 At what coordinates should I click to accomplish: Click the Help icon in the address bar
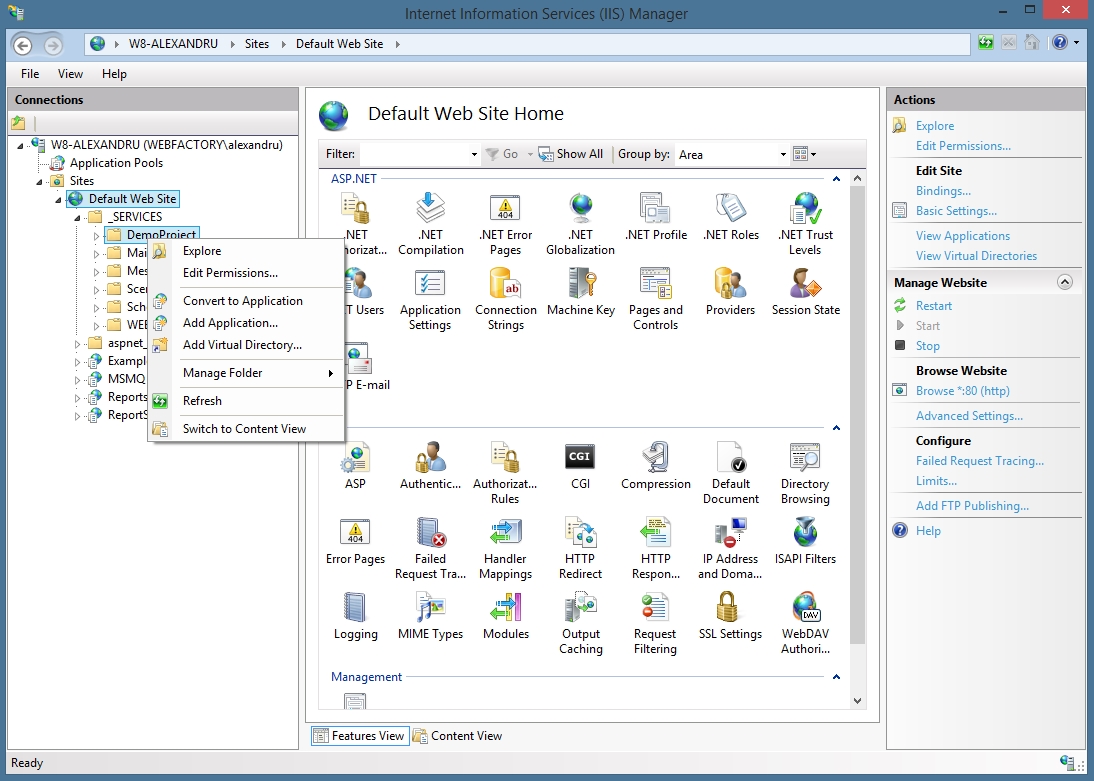(x=1060, y=44)
